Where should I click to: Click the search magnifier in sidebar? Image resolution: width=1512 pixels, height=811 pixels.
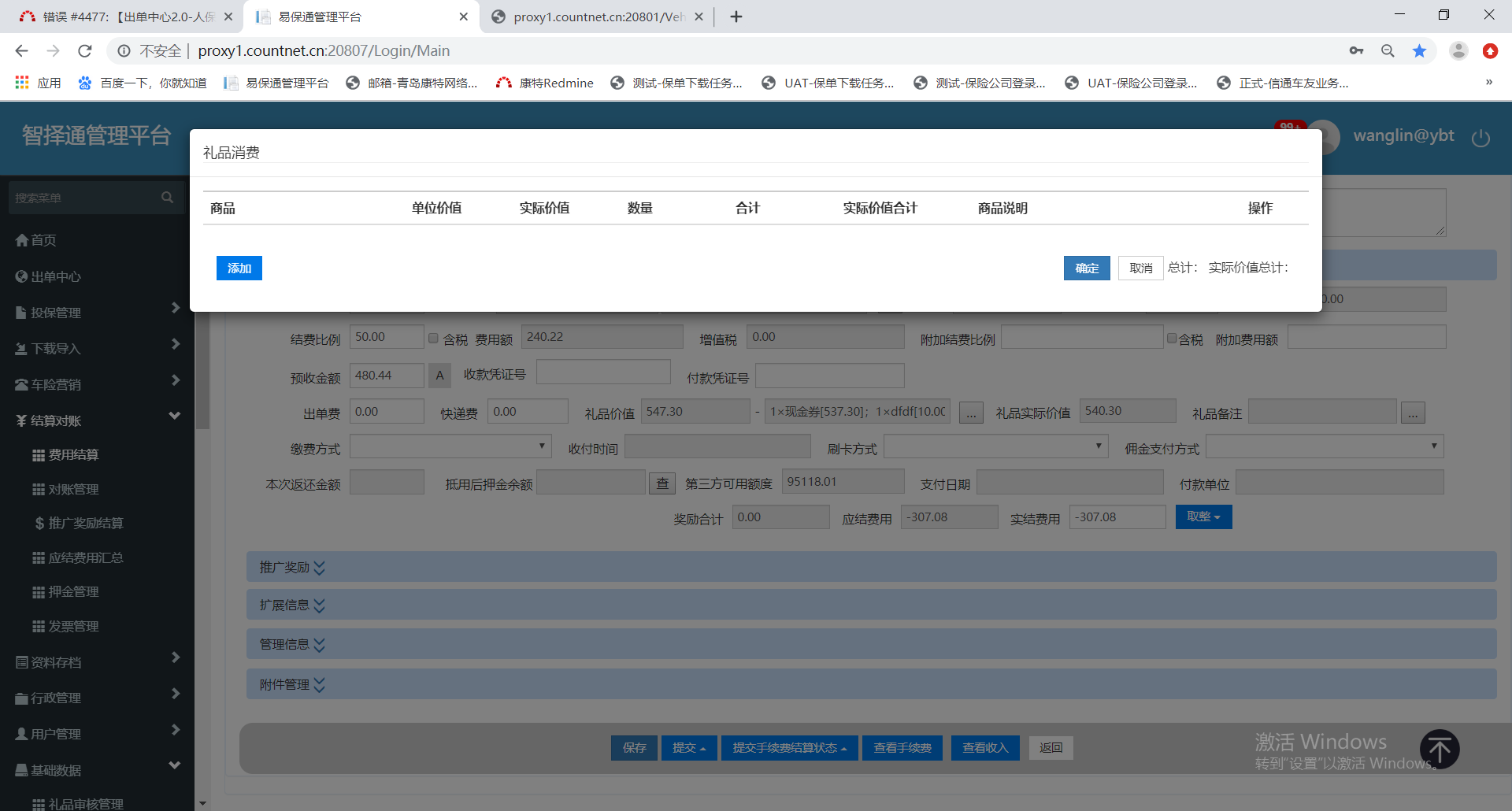[167, 198]
